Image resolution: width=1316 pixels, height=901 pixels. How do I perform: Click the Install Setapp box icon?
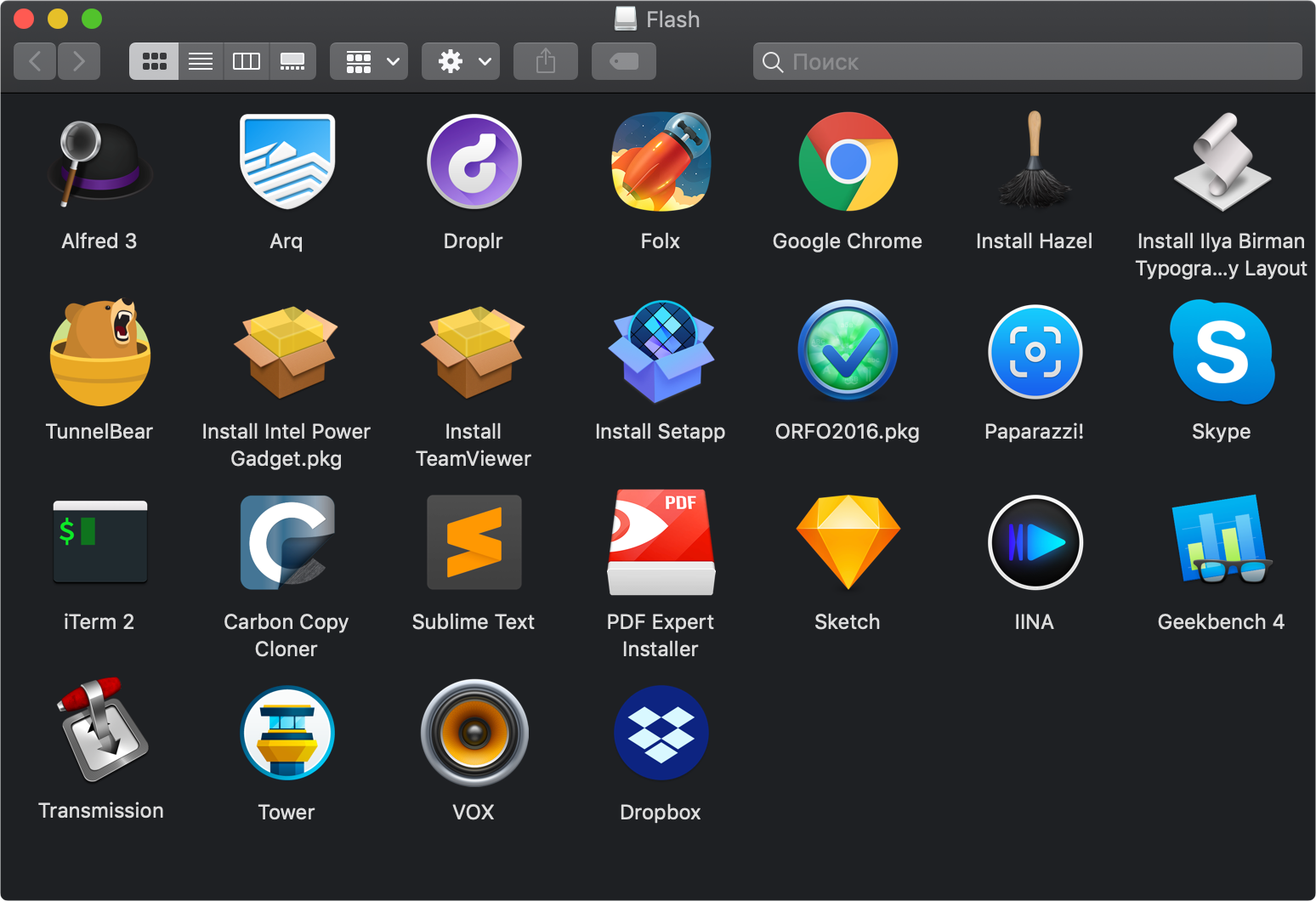click(x=661, y=351)
